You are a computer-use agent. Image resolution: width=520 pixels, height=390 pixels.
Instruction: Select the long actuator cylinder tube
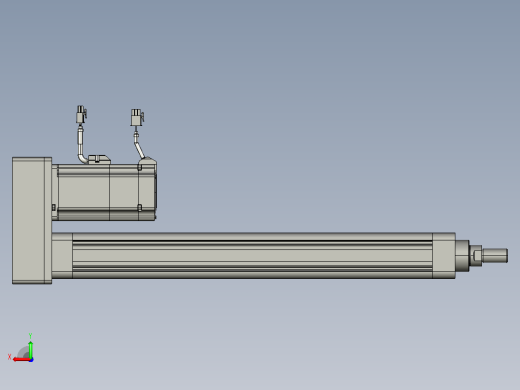coord(252,256)
